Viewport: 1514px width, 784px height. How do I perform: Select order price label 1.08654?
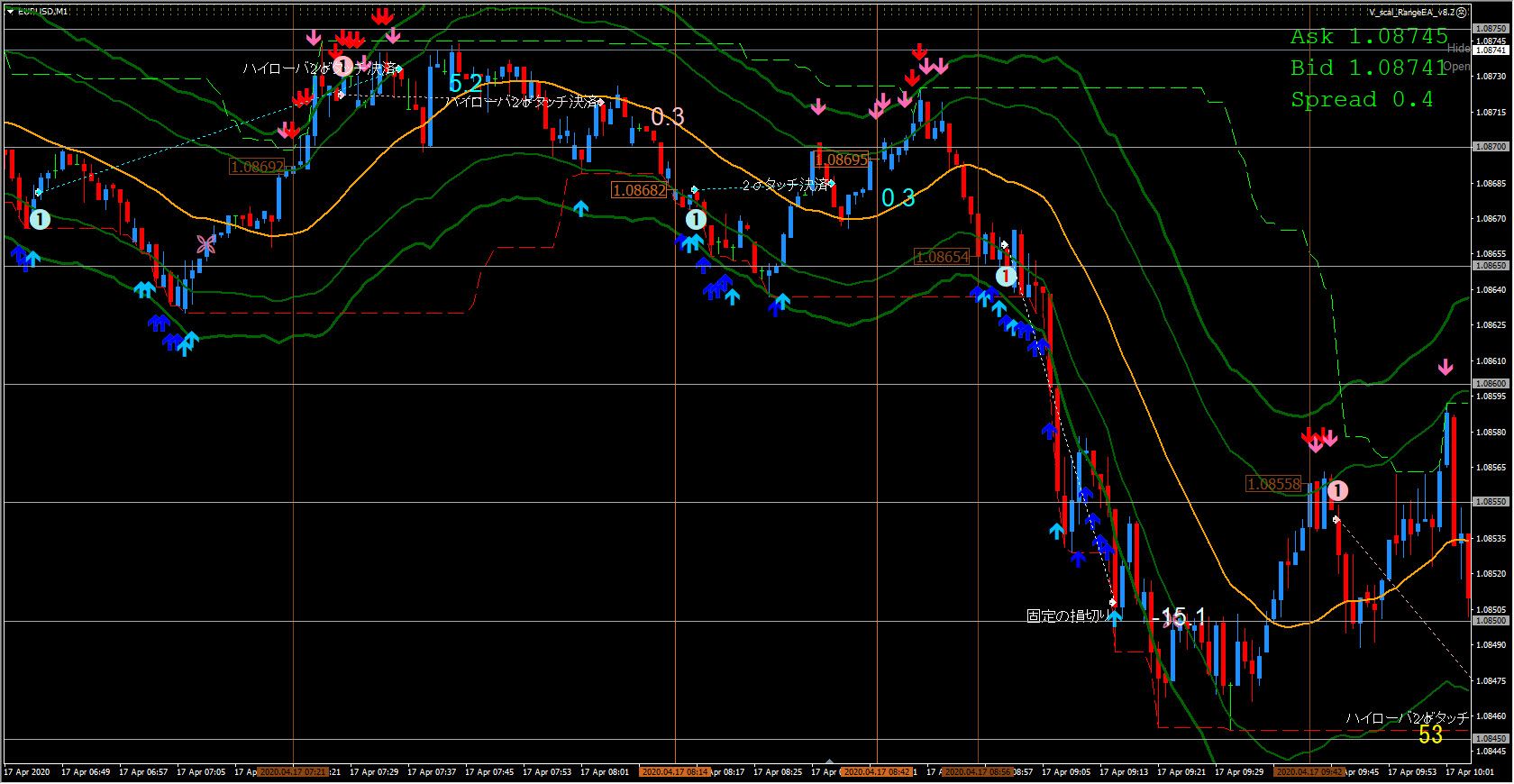click(942, 257)
